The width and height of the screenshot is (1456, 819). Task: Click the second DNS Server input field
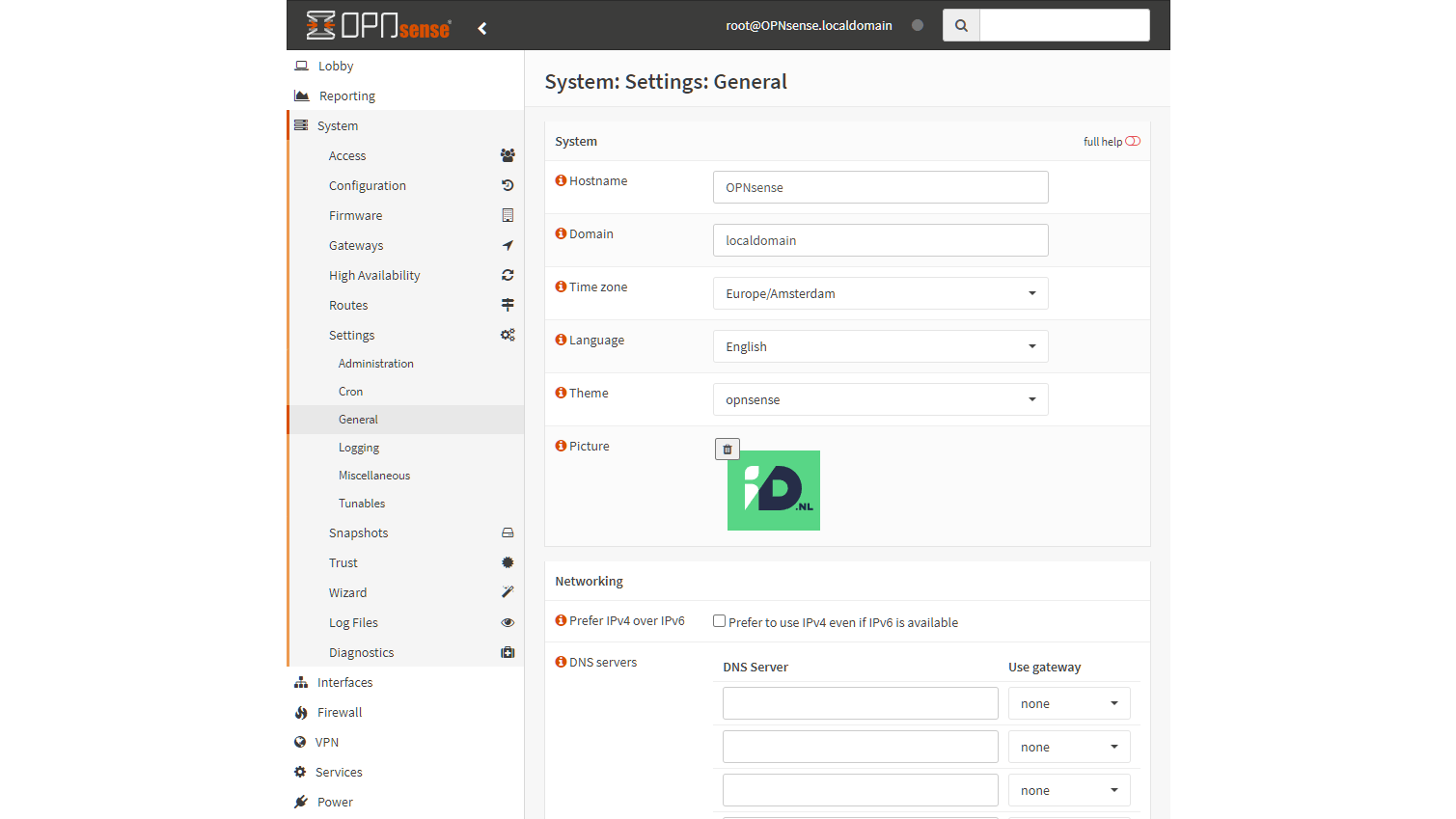tap(860, 747)
